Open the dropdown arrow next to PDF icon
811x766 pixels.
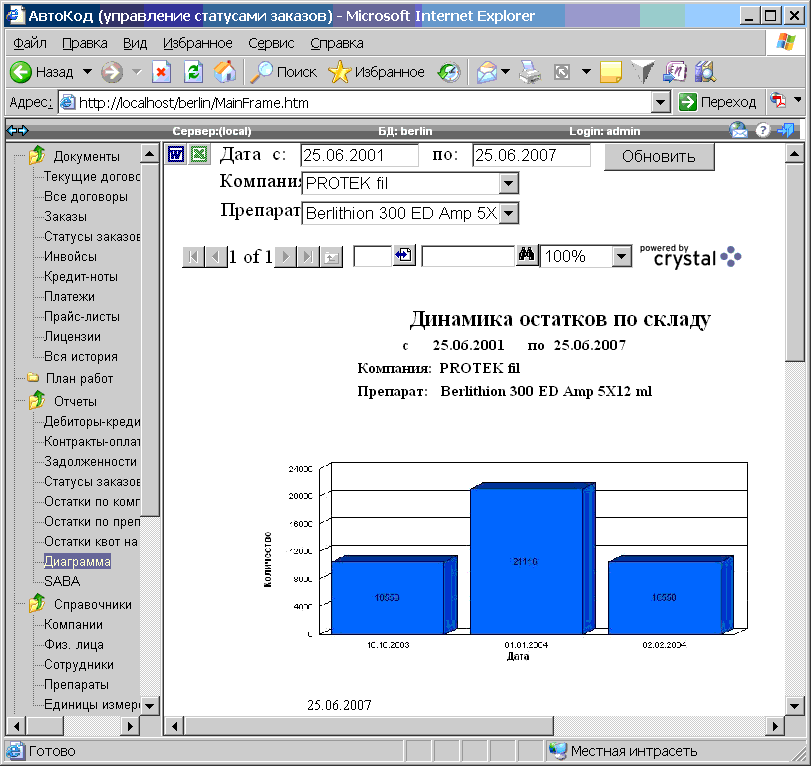point(797,100)
